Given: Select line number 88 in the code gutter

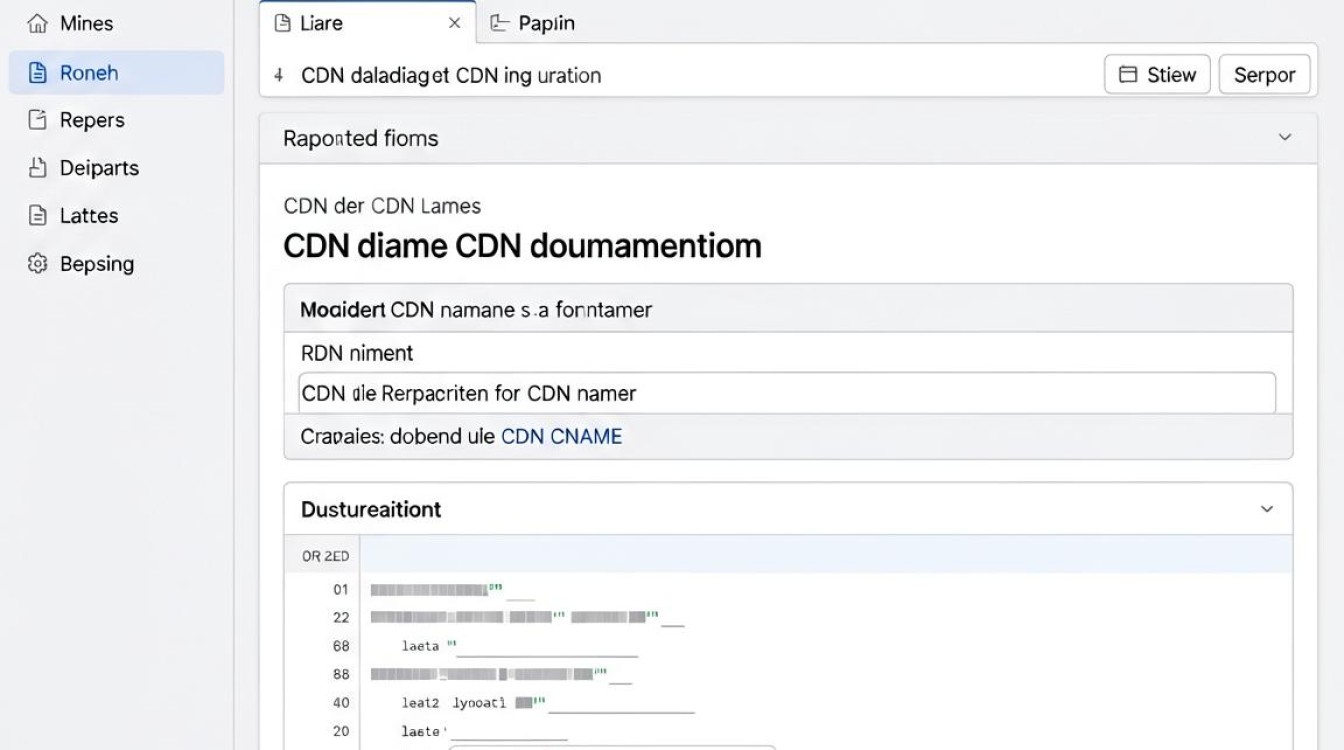Looking at the screenshot, I should coord(341,674).
